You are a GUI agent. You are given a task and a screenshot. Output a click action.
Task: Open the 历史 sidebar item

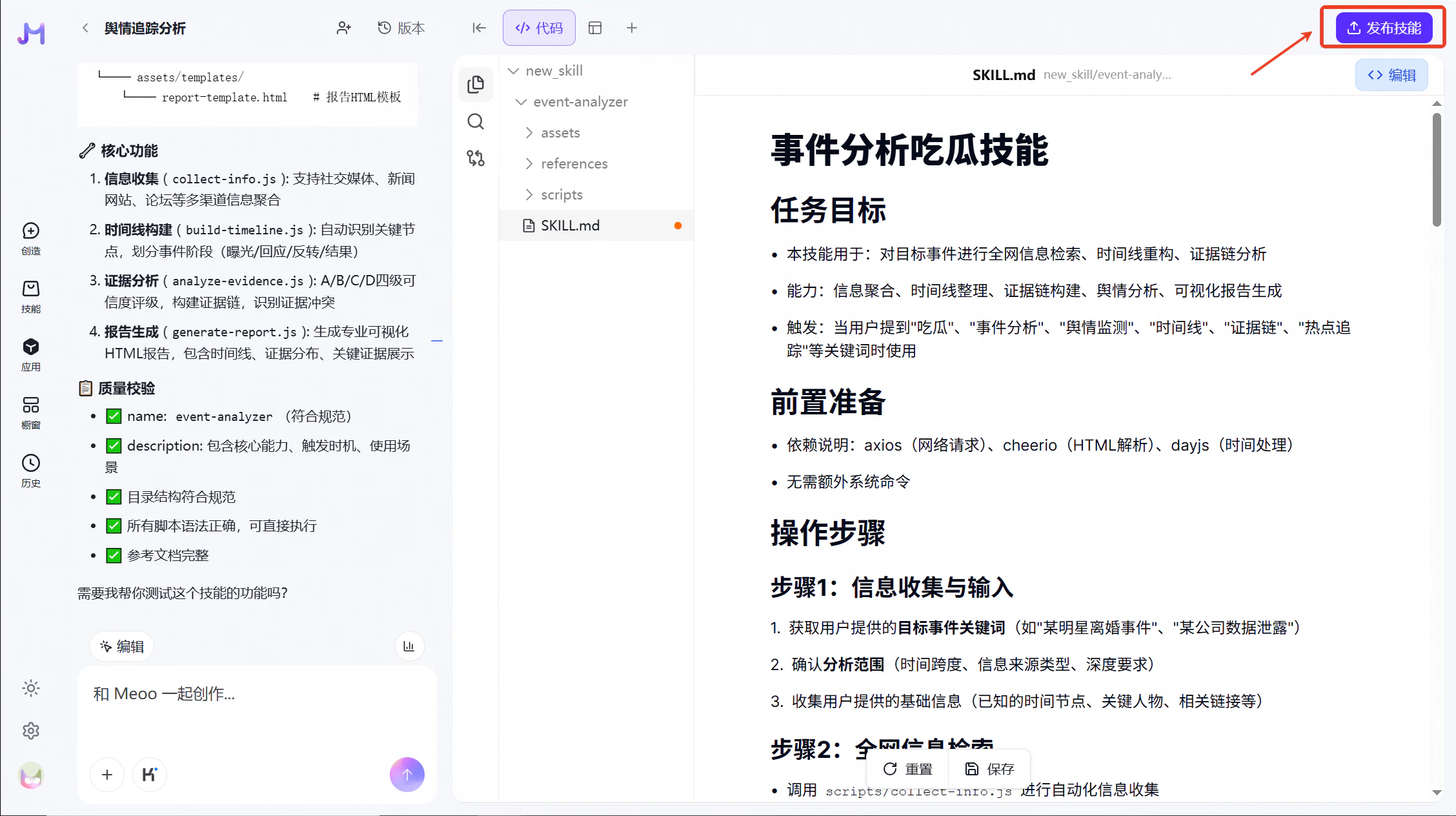point(31,471)
